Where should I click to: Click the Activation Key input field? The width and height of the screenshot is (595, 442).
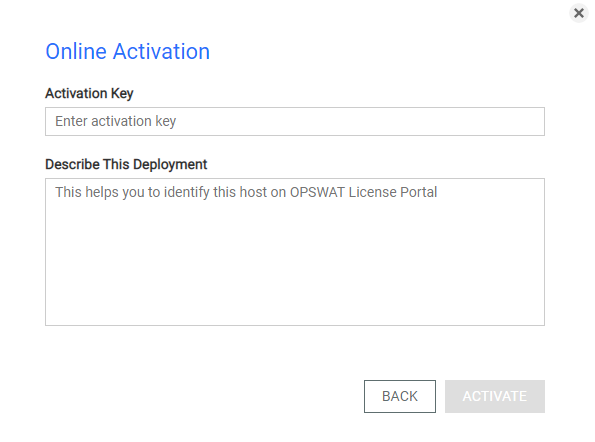[x=295, y=121]
